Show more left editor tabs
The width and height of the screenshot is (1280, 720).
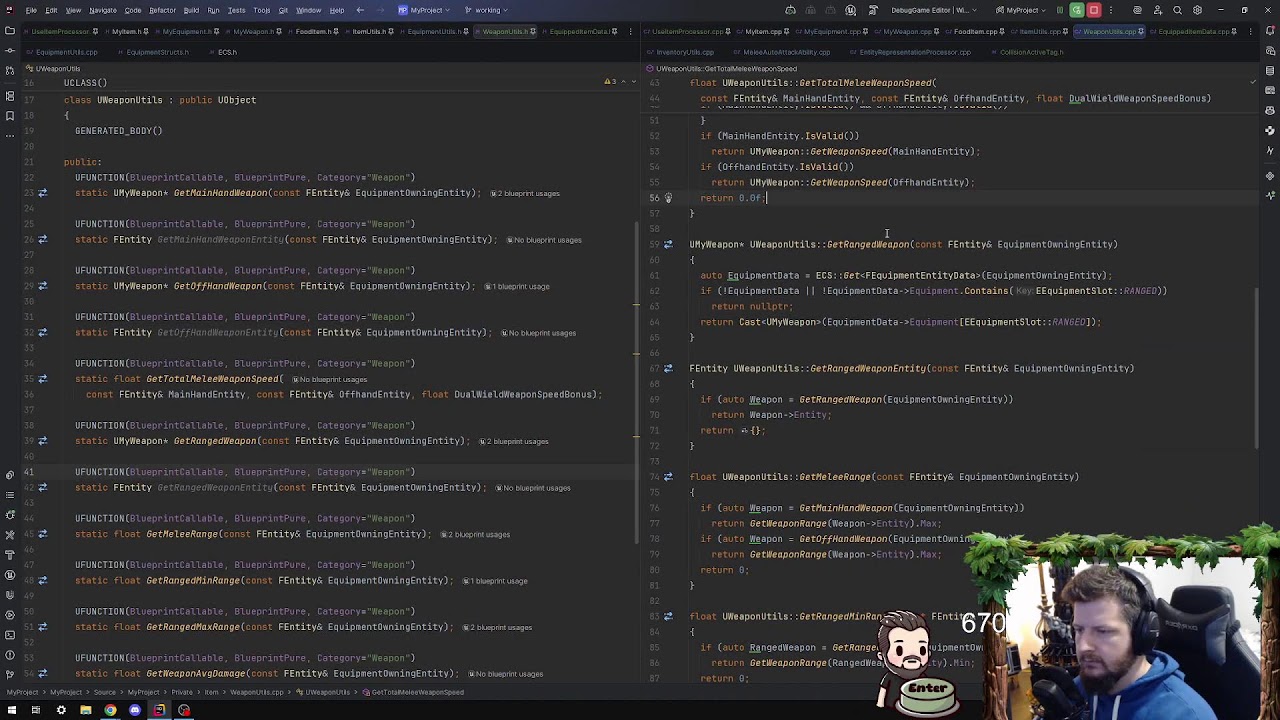point(631,31)
